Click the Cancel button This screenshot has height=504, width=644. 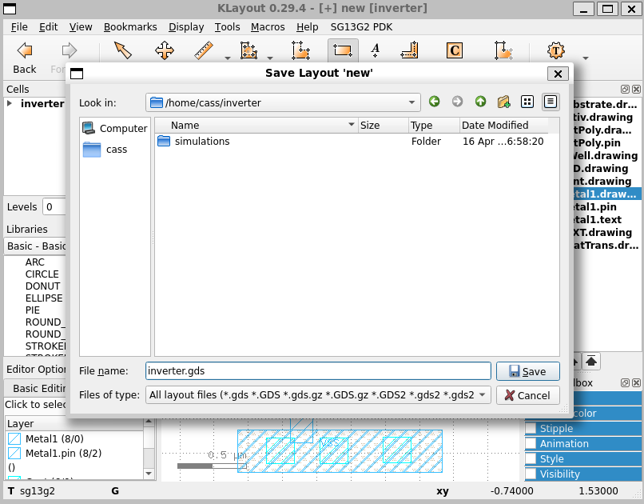[x=527, y=395]
